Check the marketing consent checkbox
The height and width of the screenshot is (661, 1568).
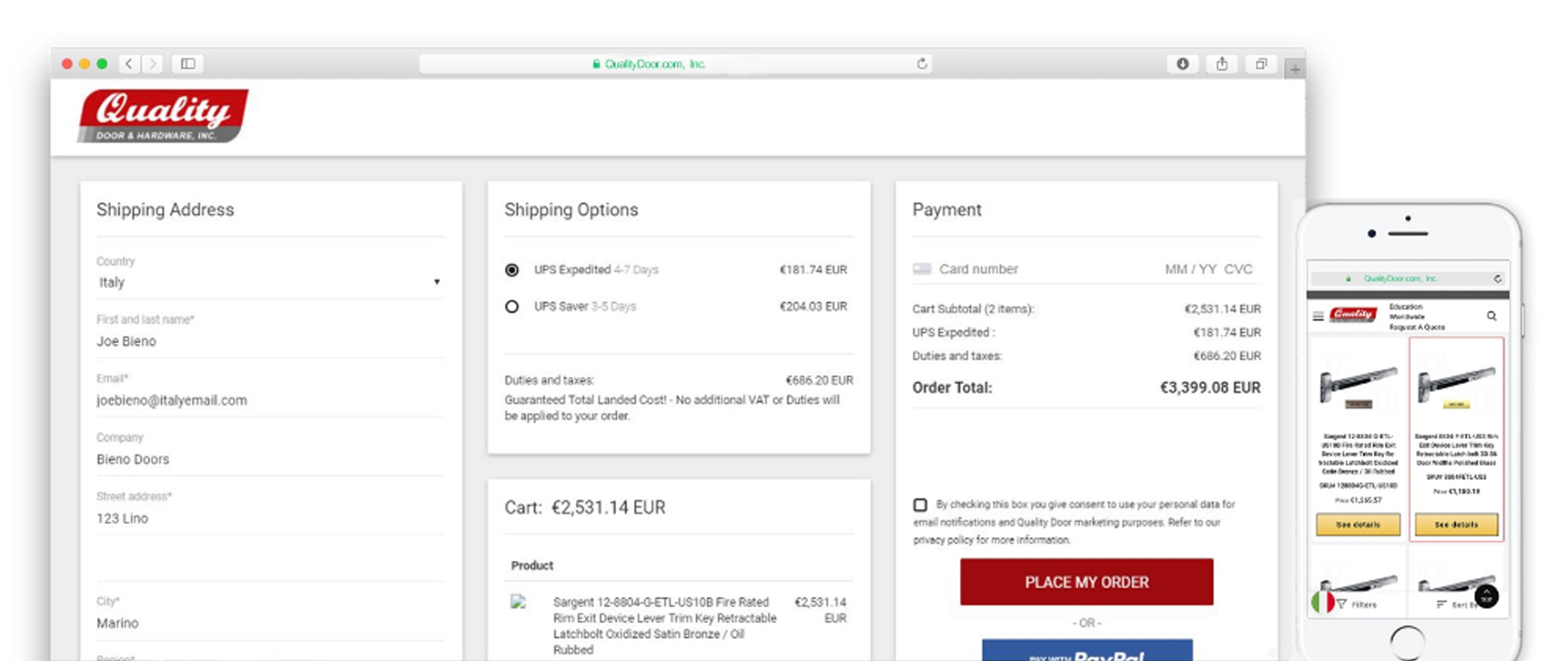920,504
